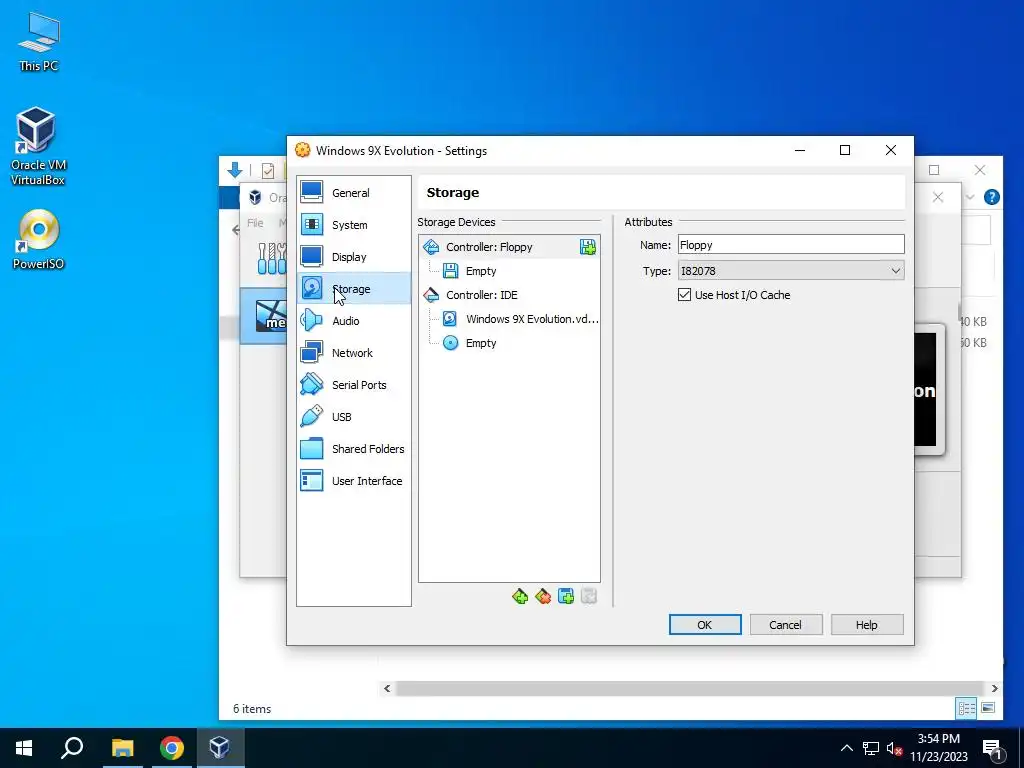Open File Explorer from the taskbar
This screenshot has height=768, width=1024.
pos(122,748)
